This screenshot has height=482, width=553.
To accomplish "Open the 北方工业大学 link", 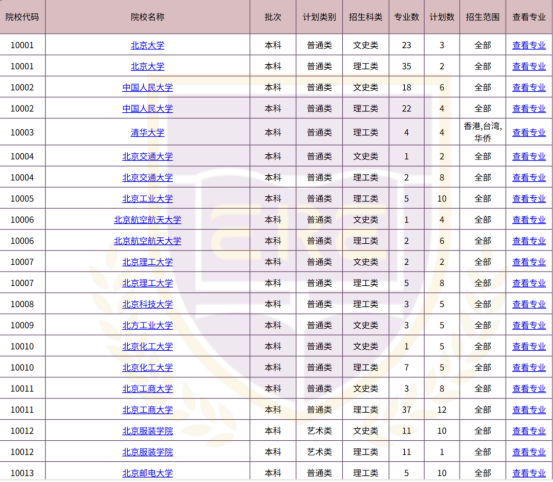I will click(147, 325).
